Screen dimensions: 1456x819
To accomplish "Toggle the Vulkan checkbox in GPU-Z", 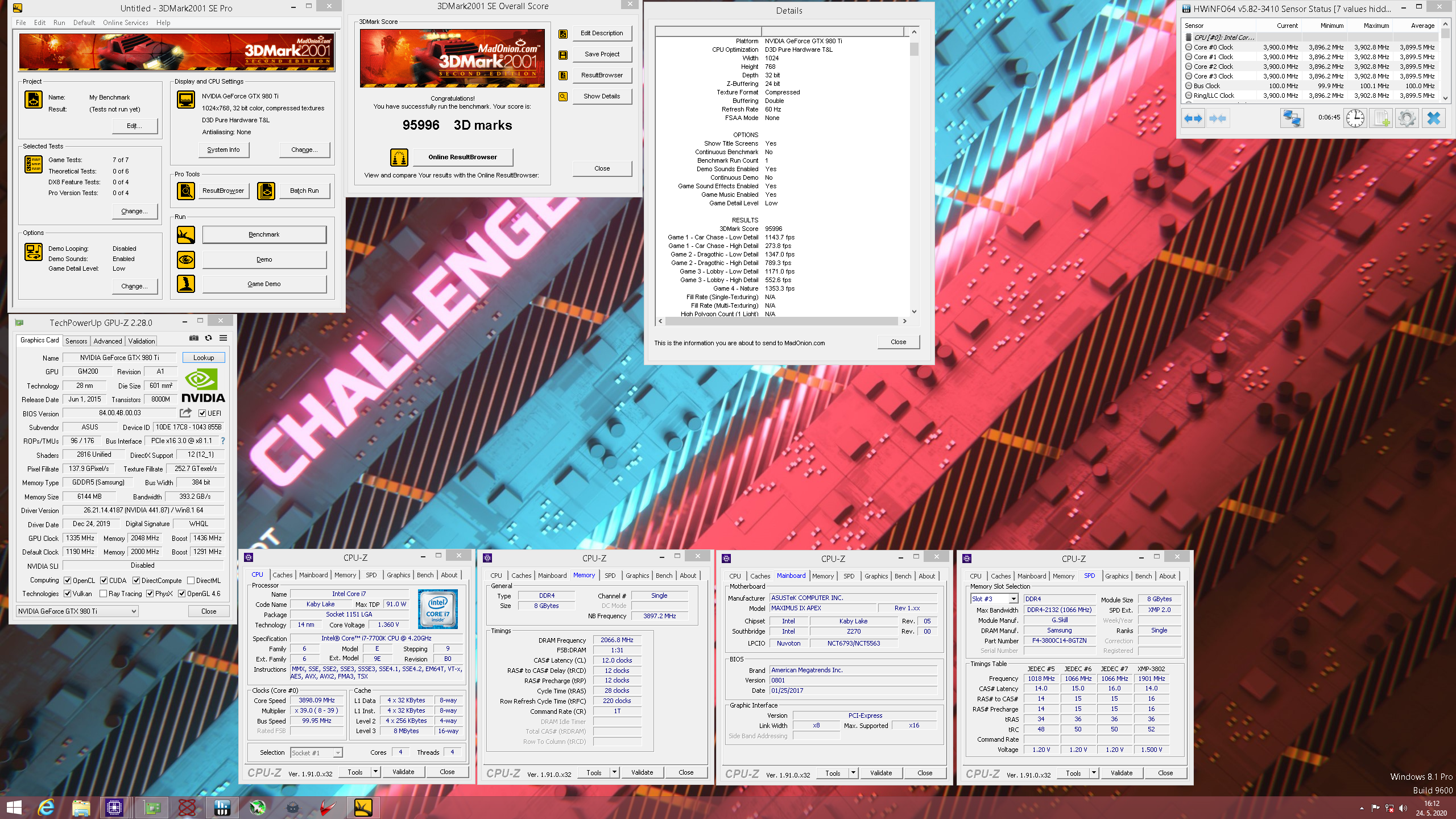I will pyautogui.click(x=68, y=594).
